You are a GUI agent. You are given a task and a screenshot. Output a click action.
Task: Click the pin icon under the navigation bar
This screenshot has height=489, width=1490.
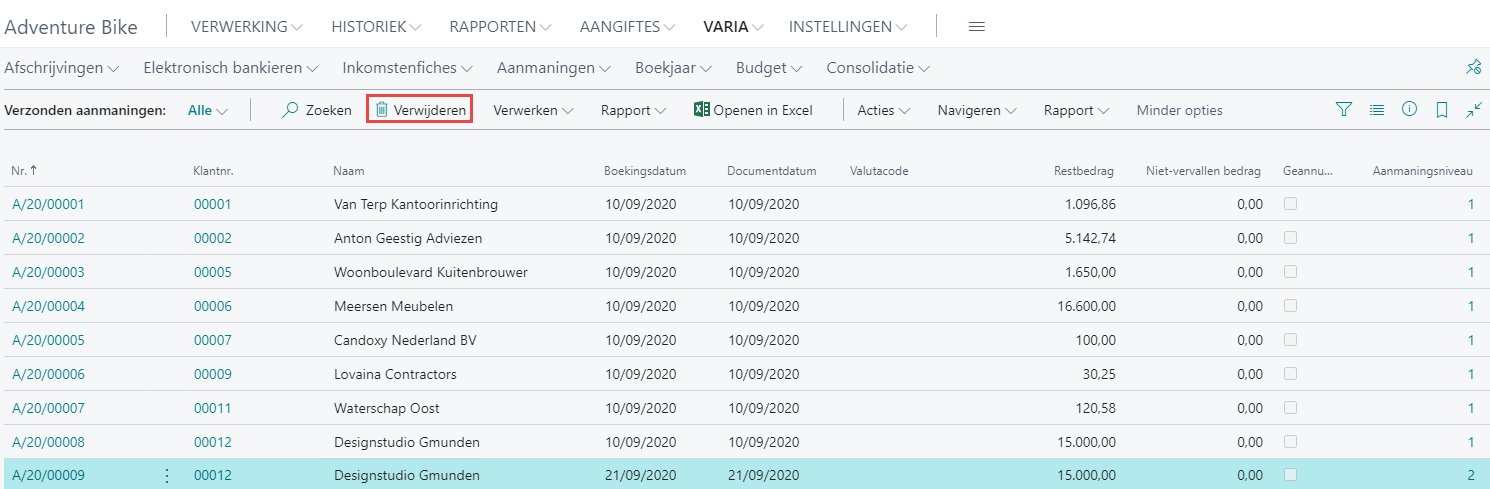click(x=1473, y=68)
